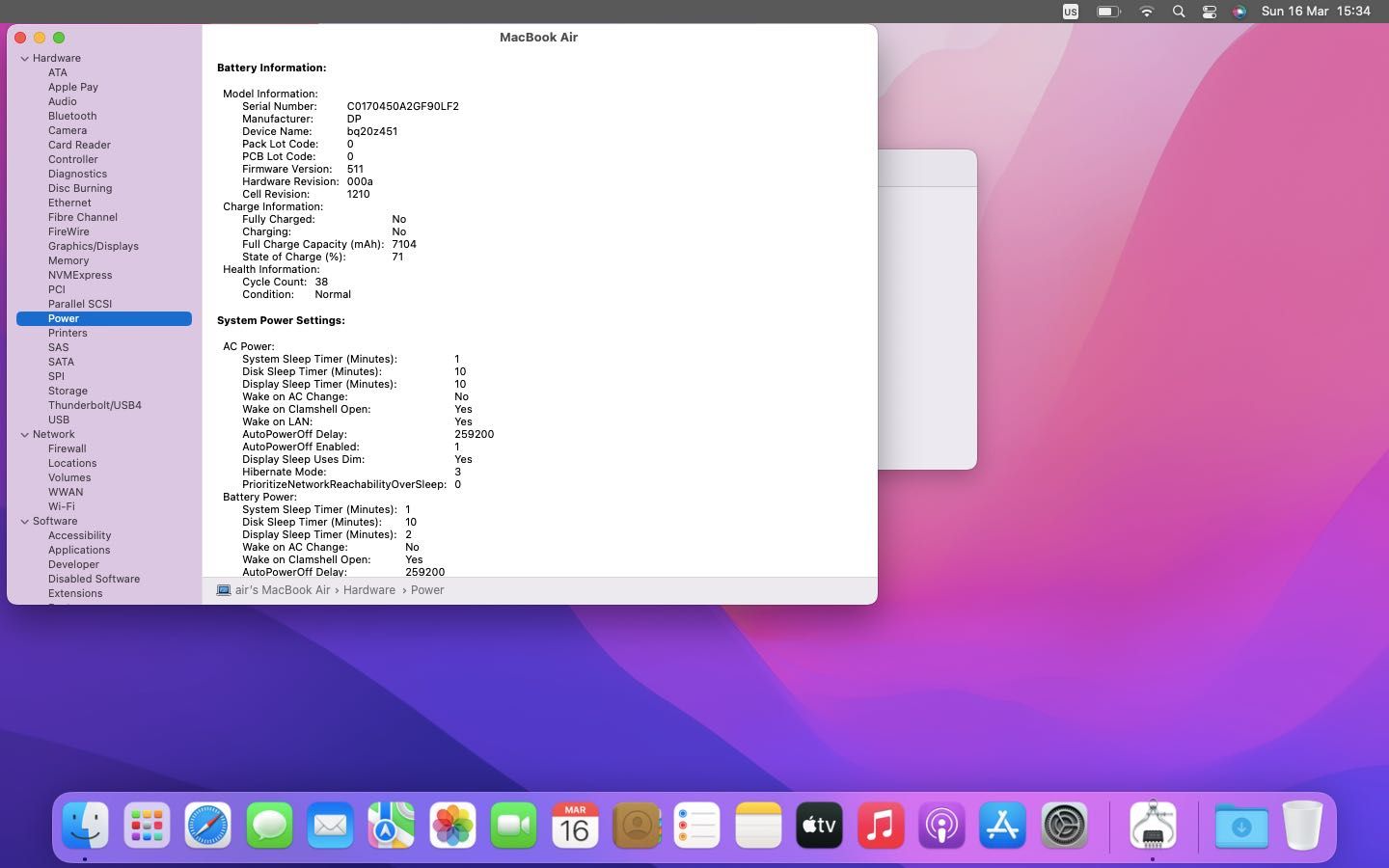
Task: Select Apple Pay in sidebar
Action: tap(73, 87)
